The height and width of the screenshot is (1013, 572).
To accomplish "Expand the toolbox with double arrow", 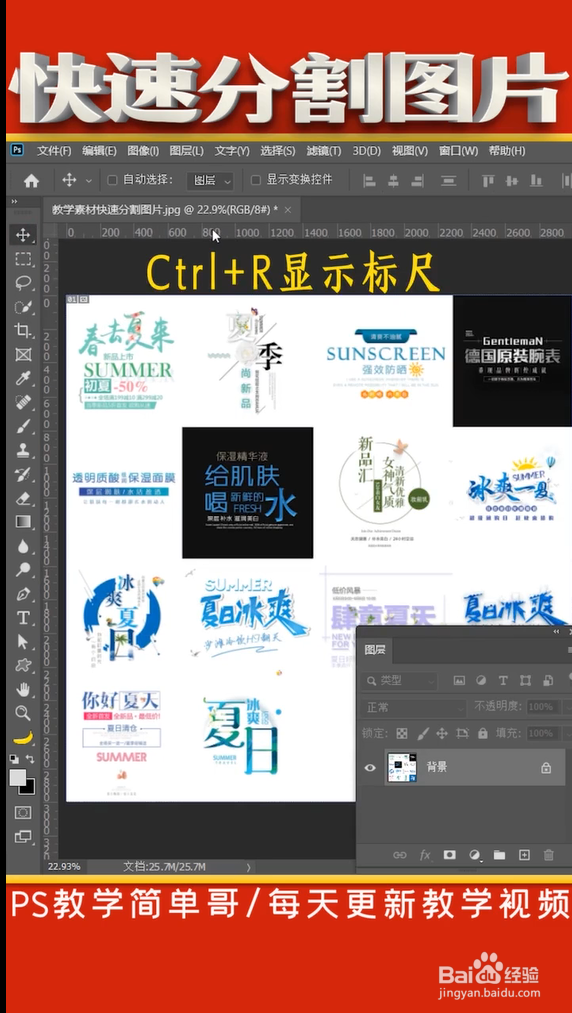I will coord(14,202).
